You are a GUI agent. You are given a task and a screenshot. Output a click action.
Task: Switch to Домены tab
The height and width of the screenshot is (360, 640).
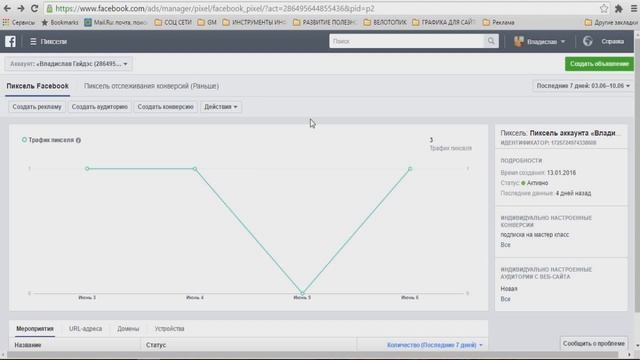tap(128, 329)
